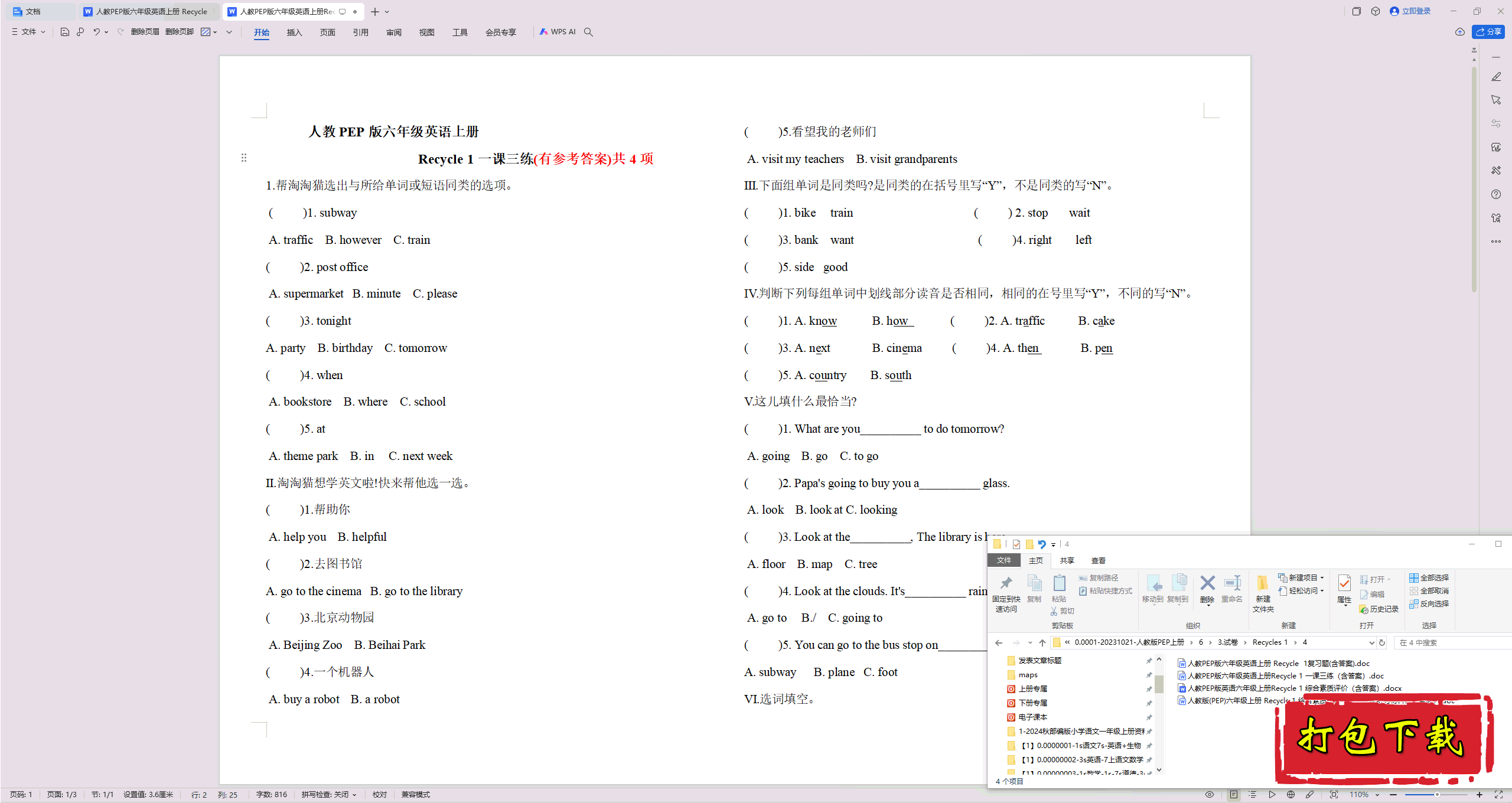Click the fullscreen icon in status bar

(x=1498, y=795)
